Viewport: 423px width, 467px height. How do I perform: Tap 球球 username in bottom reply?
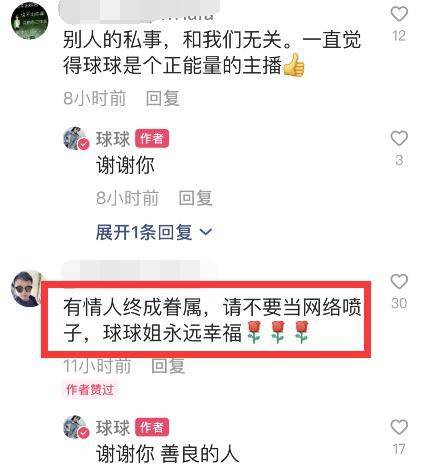click(113, 427)
